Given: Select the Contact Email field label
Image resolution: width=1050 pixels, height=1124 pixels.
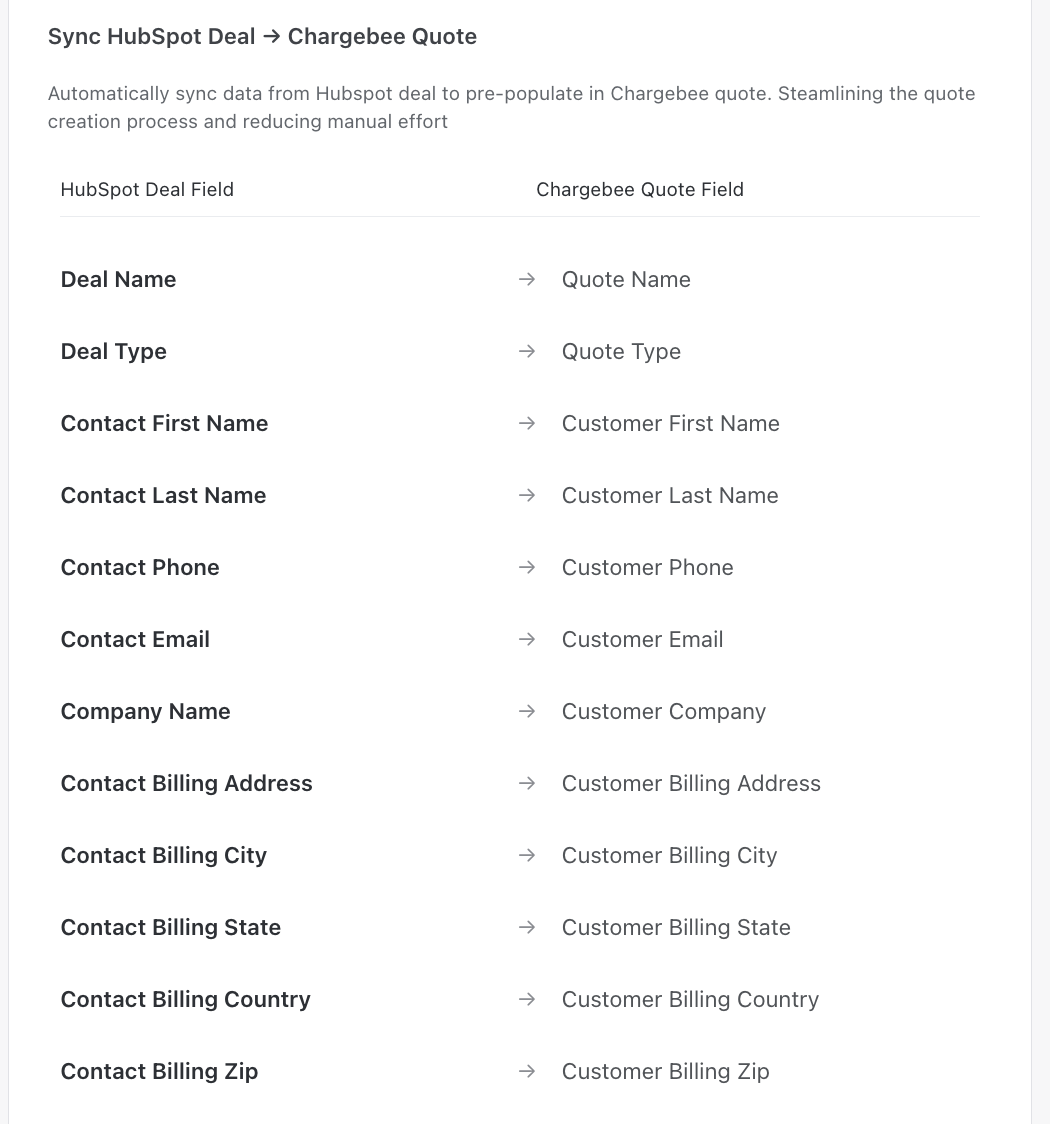Looking at the screenshot, I should click(135, 640).
